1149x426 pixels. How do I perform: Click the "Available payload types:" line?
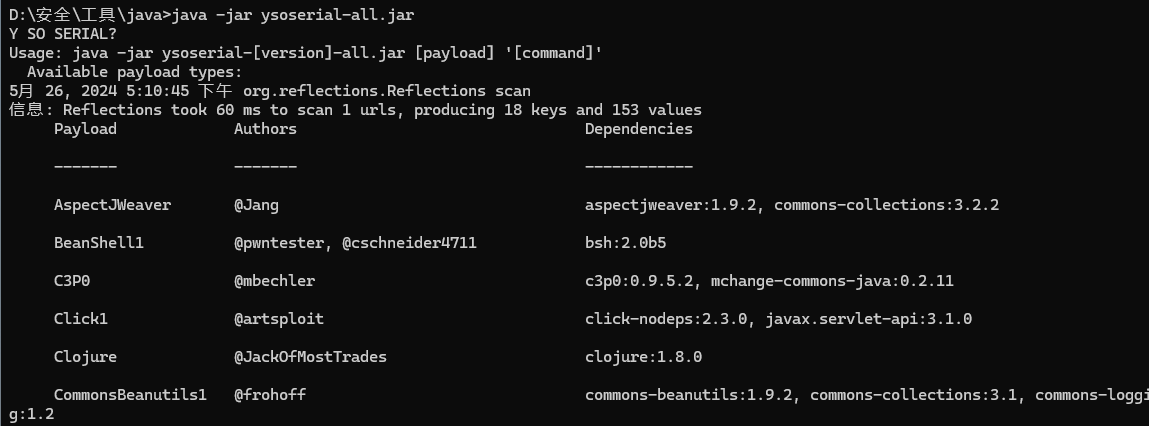pyautogui.click(x=134, y=72)
